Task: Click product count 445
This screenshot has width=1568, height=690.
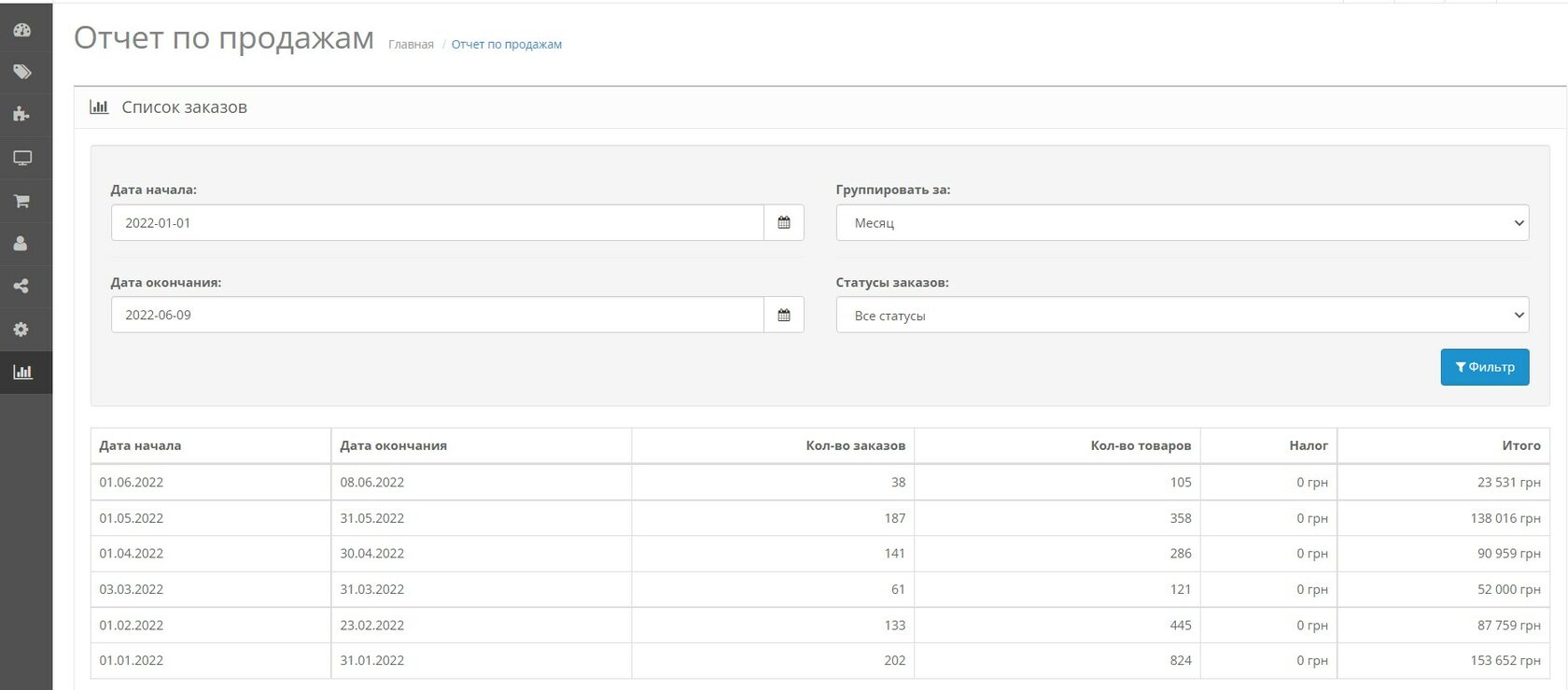Action: 1181,625
